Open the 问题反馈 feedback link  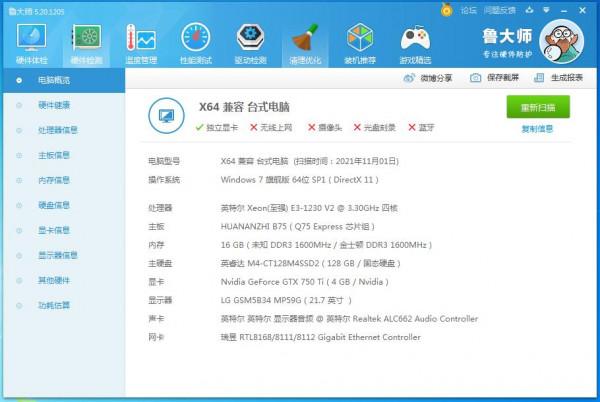499,10
